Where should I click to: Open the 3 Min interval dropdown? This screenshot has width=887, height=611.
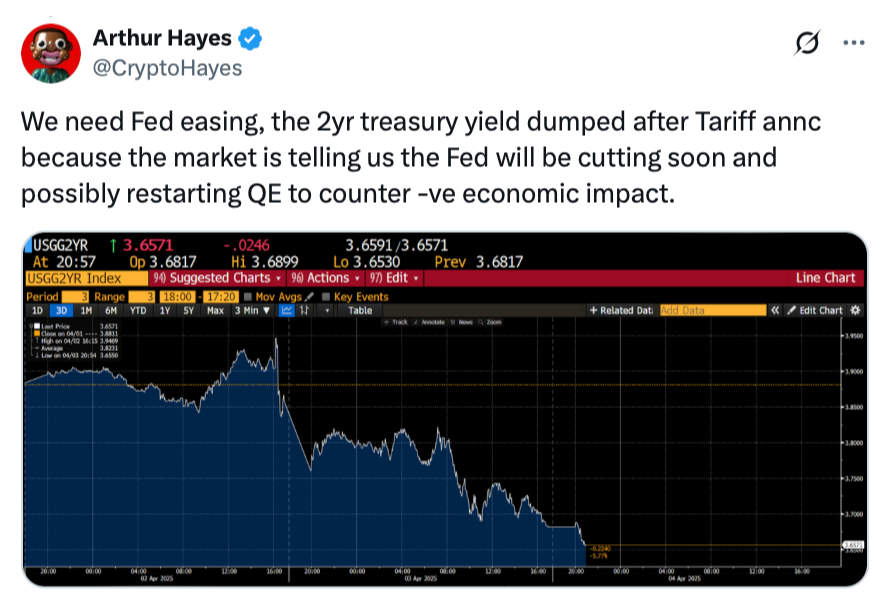252,310
